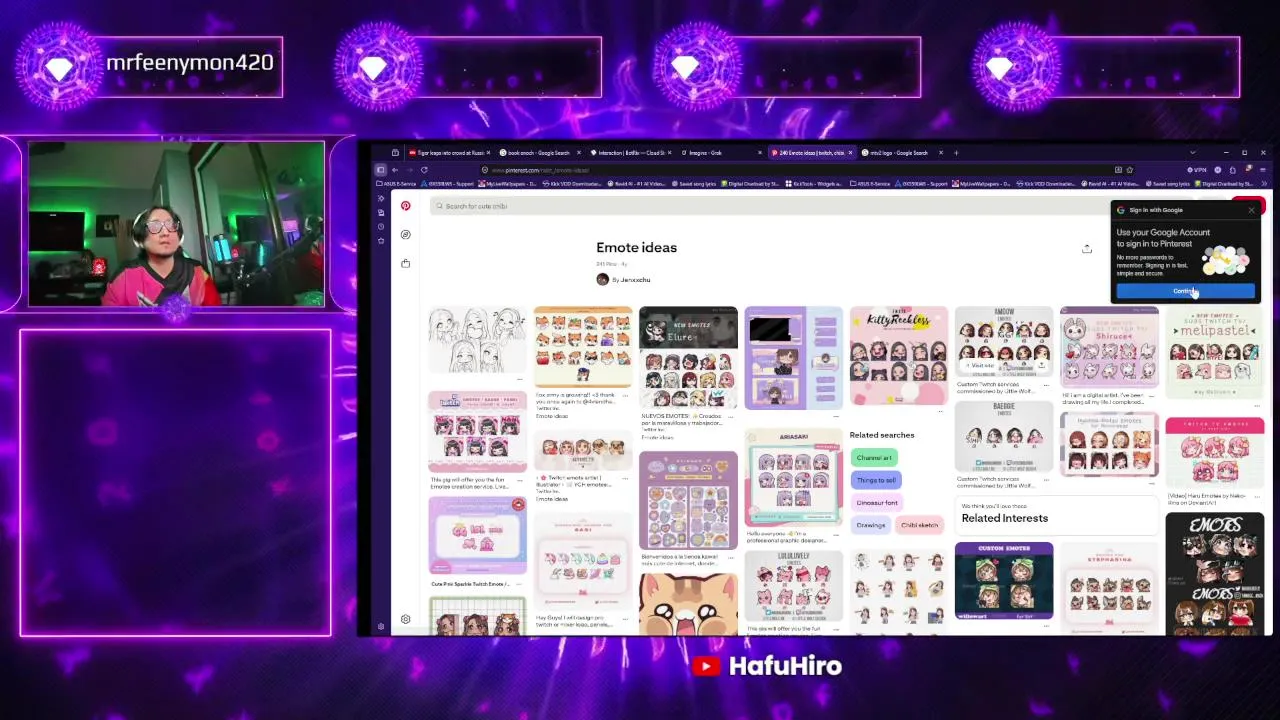Open the Cute Pink Sparkle Twitch Emote pin

coord(477,537)
